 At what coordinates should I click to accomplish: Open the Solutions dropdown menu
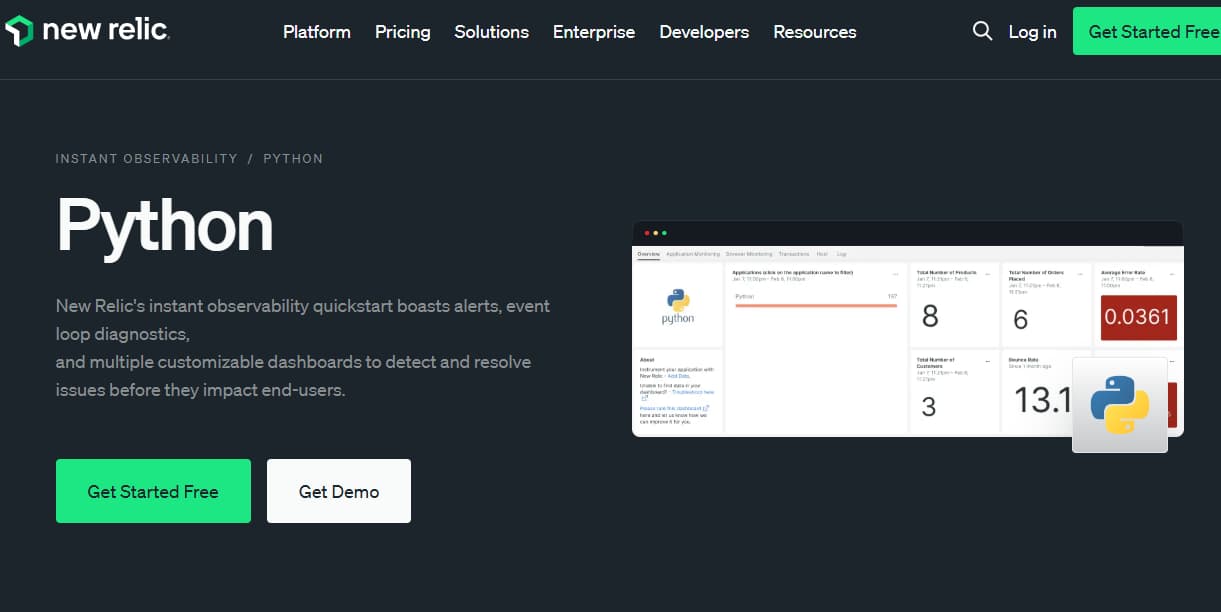point(491,31)
